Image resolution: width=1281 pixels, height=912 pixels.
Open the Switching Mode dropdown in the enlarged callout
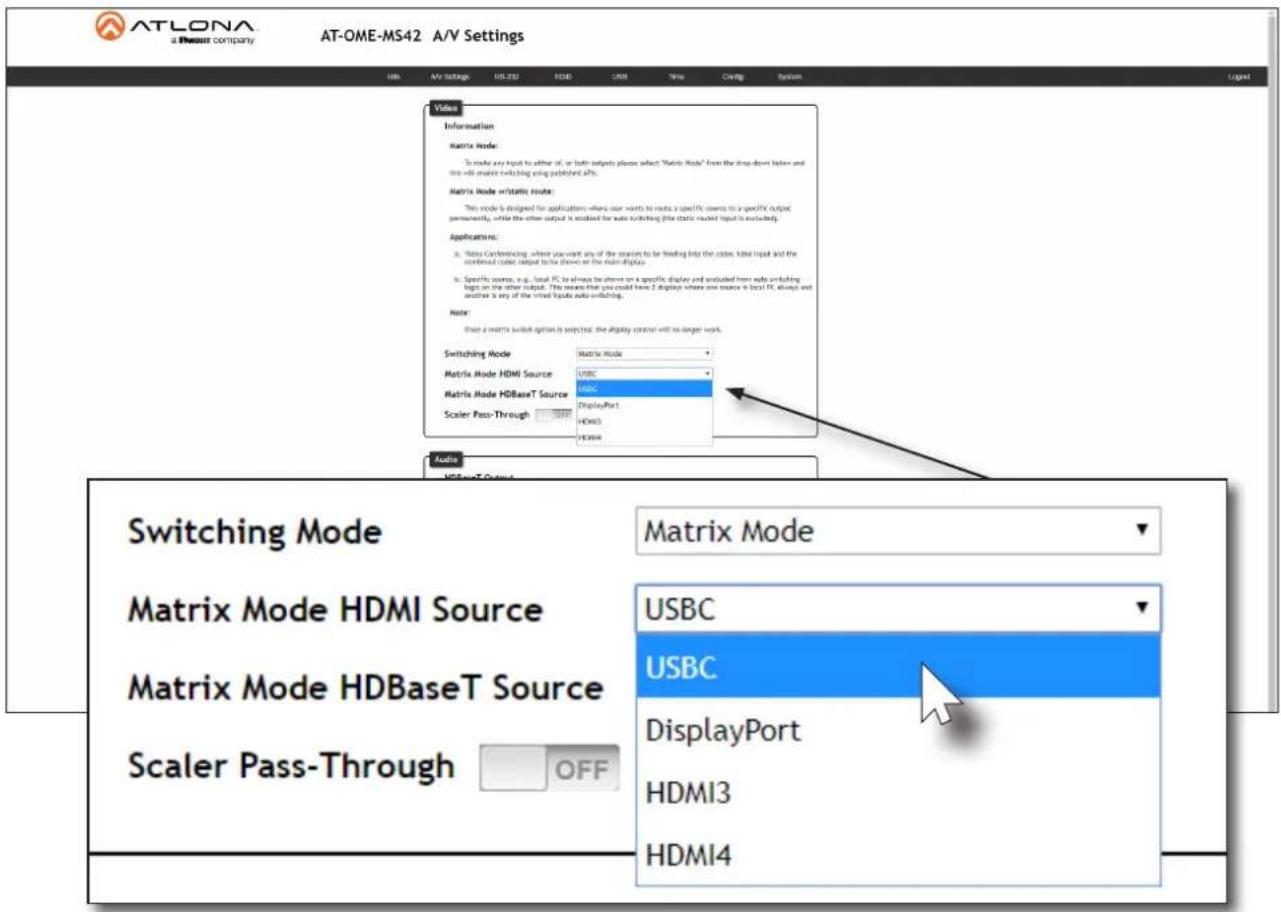coord(898,531)
